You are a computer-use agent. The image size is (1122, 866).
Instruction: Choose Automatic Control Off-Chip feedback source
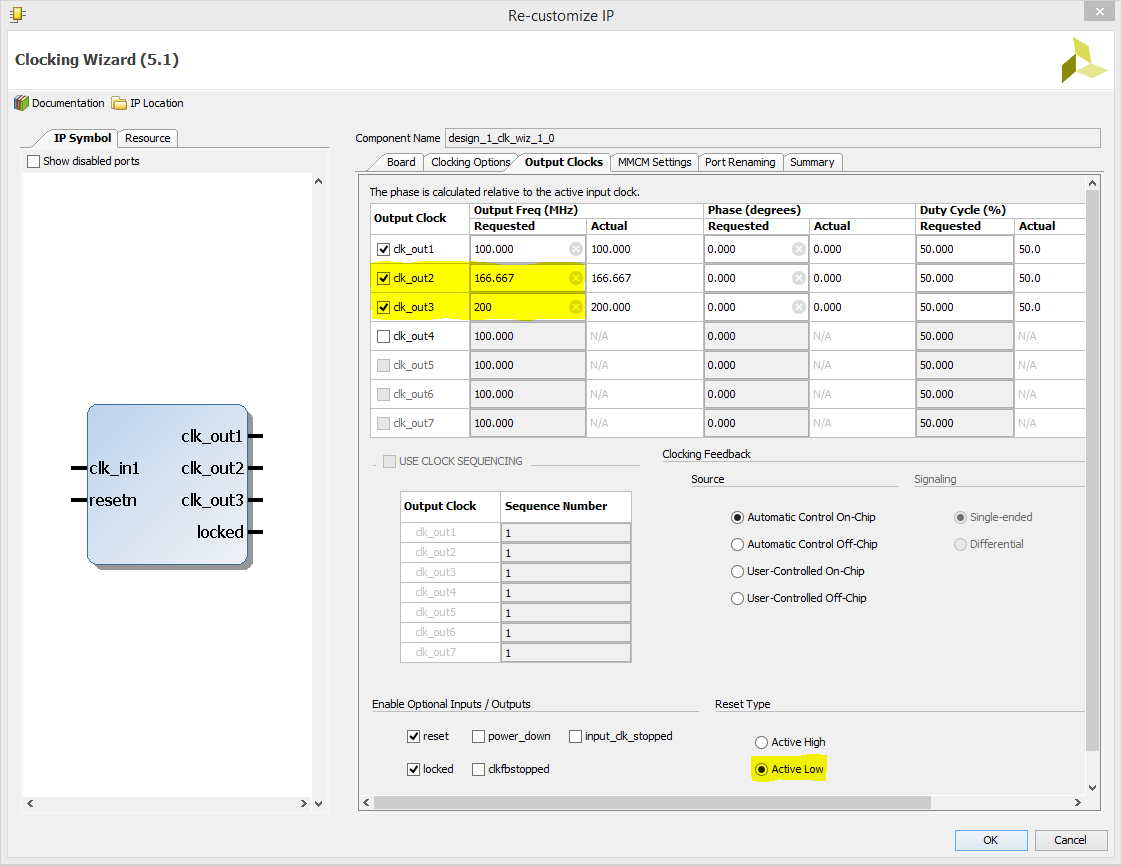(737, 545)
